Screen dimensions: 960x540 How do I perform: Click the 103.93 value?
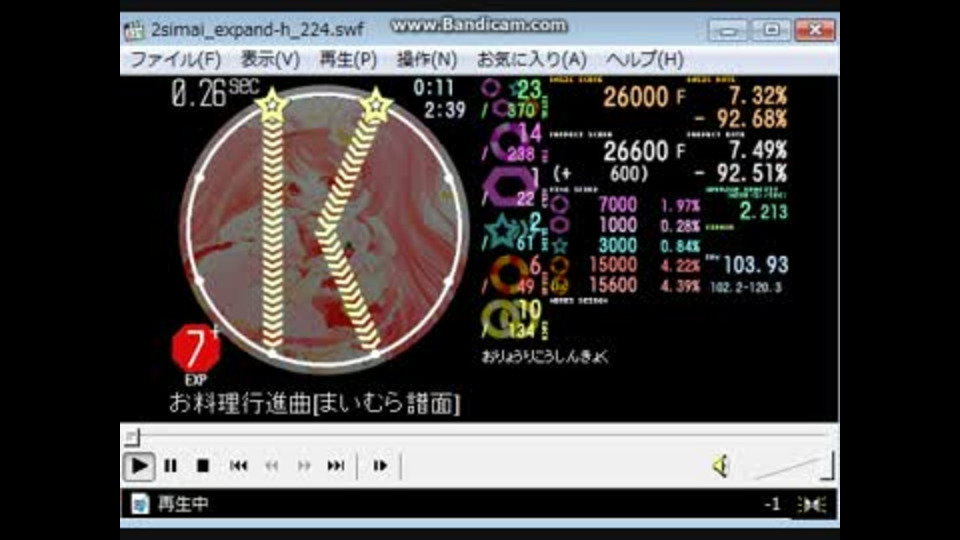[756, 264]
